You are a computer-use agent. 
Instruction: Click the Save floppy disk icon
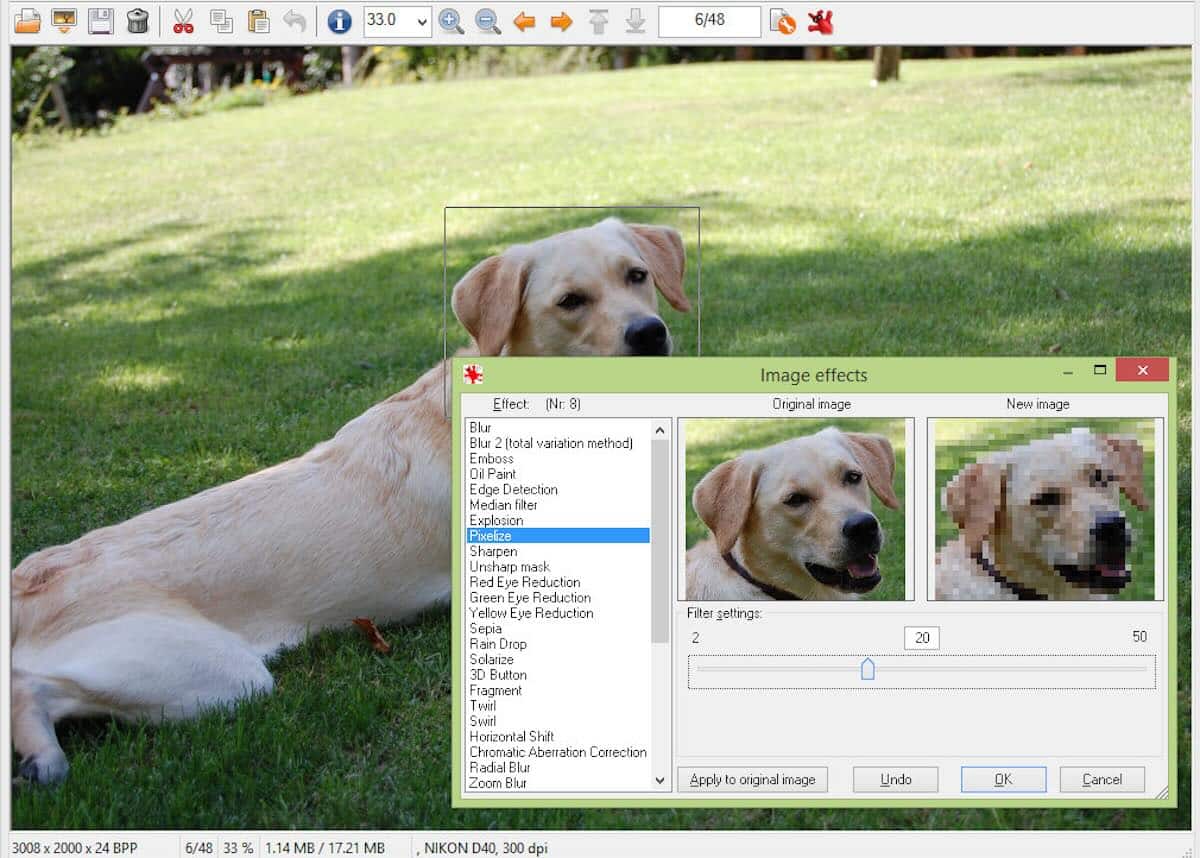tap(100, 21)
